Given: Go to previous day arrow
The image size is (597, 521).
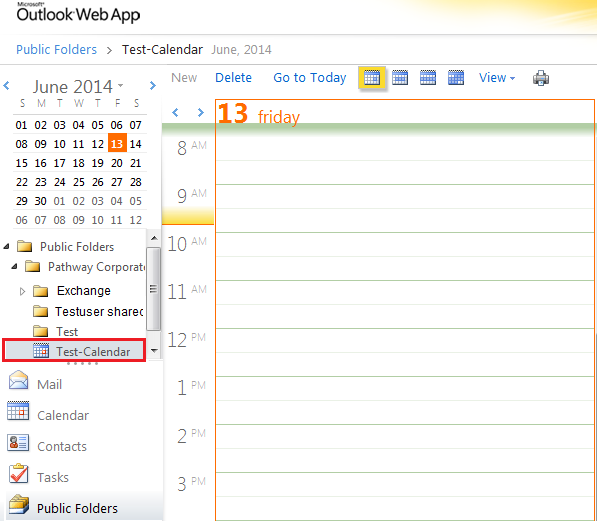Looking at the screenshot, I should click(175, 112).
